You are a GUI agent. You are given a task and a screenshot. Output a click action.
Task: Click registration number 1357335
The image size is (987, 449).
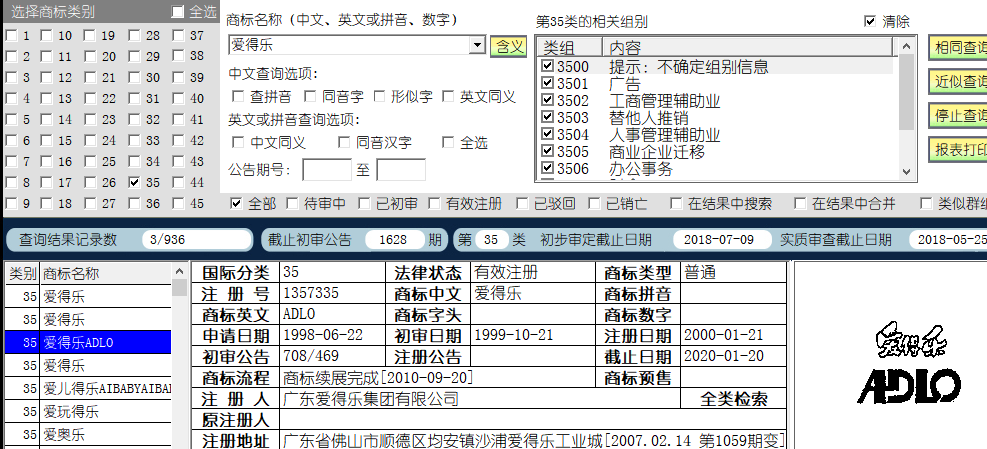311,293
